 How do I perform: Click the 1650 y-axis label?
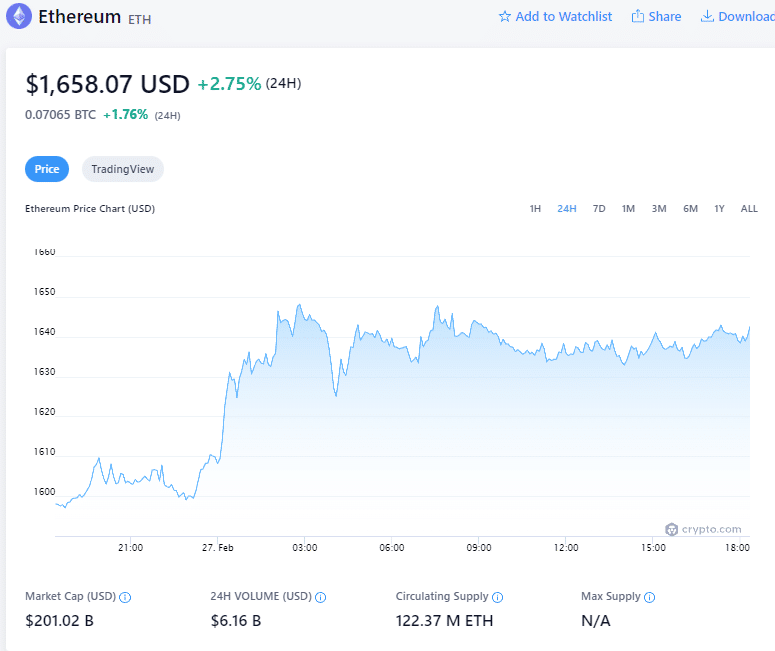click(44, 292)
